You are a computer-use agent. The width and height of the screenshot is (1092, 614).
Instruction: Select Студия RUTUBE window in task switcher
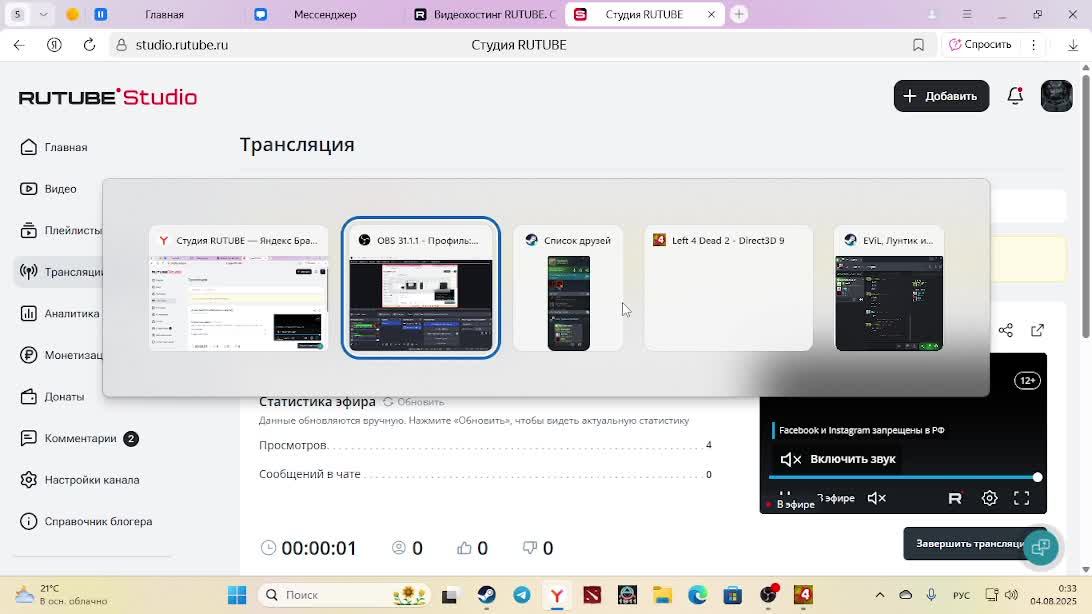pyautogui.click(x=238, y=288)
